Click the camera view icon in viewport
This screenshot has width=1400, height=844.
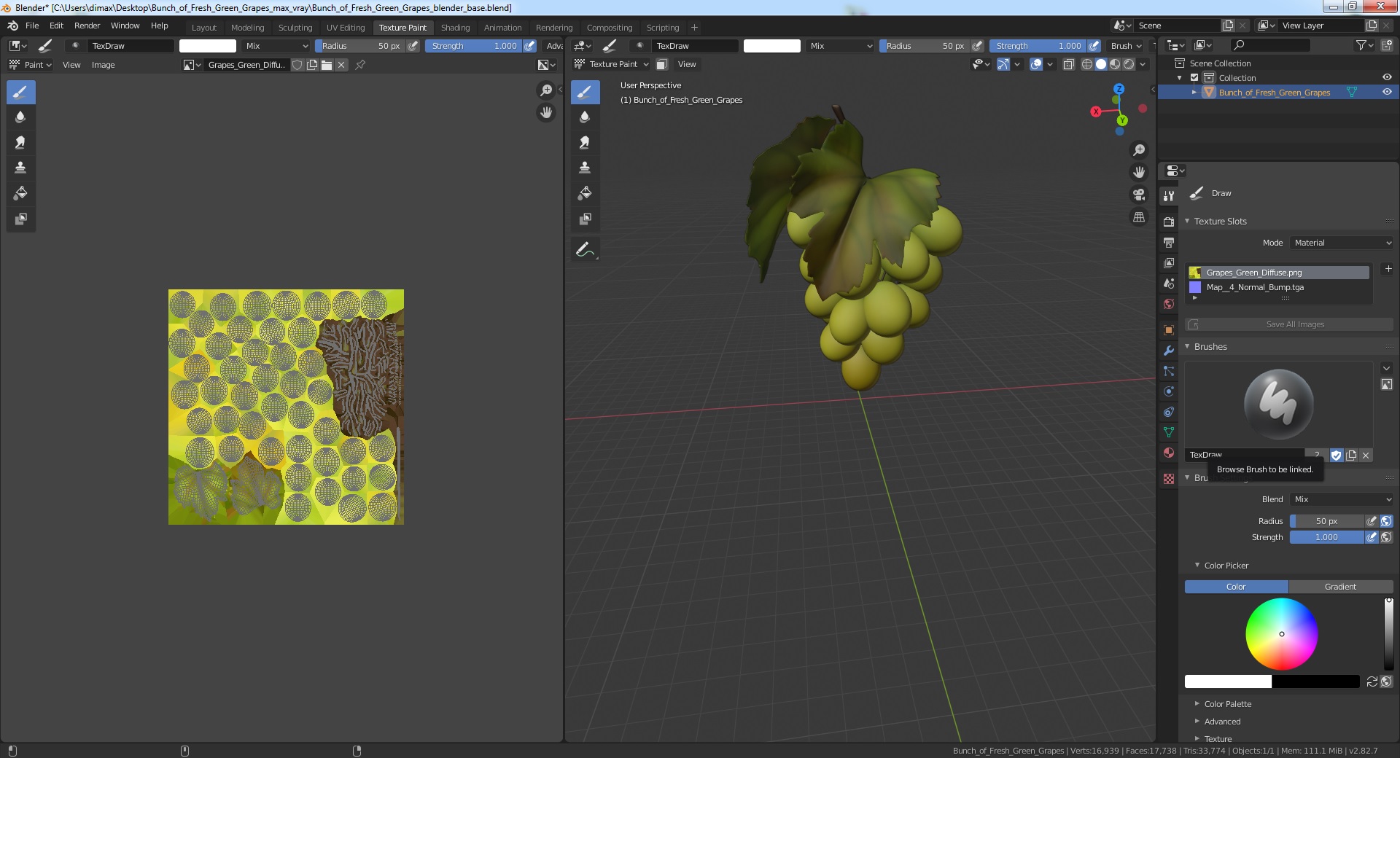tap(1138, 195)
